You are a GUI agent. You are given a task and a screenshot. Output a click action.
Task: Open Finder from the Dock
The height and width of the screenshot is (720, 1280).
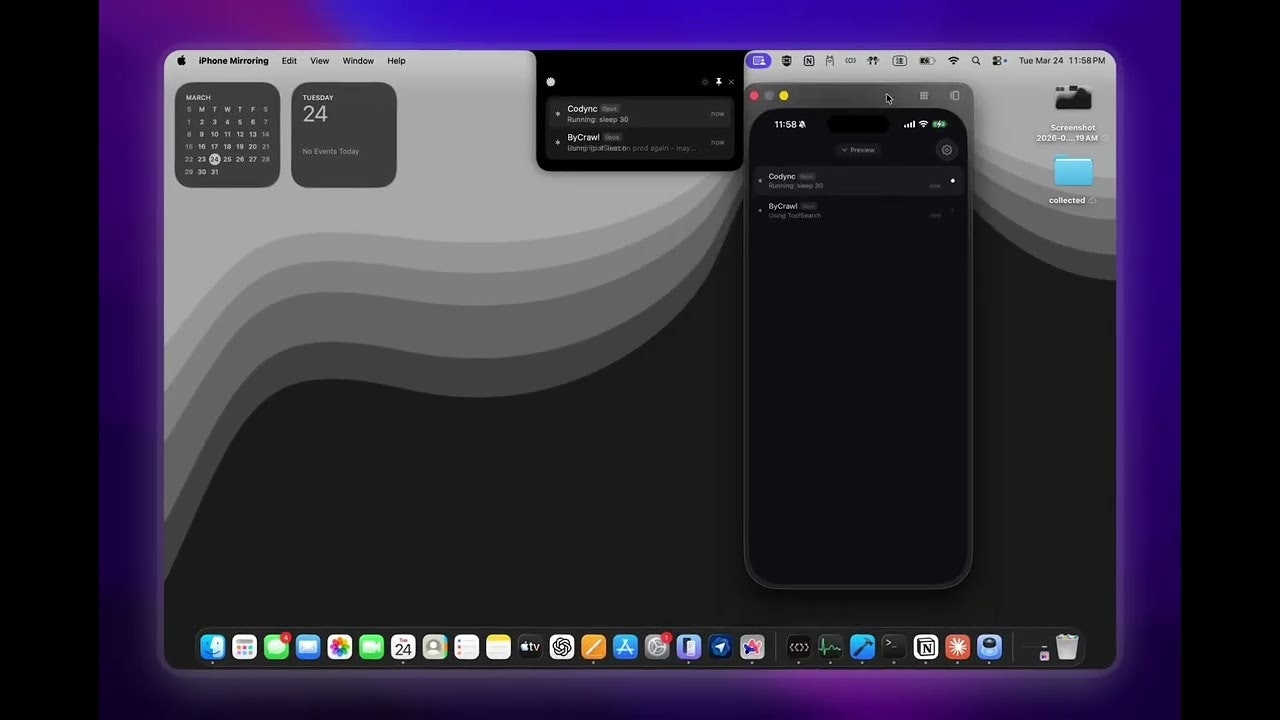tap(213, 647)
